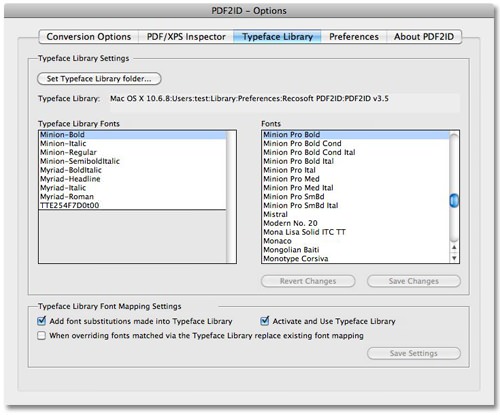This screenshot has width=500, height=415.
Task: Select Minion Pro Med font
Action: (356, 179)
